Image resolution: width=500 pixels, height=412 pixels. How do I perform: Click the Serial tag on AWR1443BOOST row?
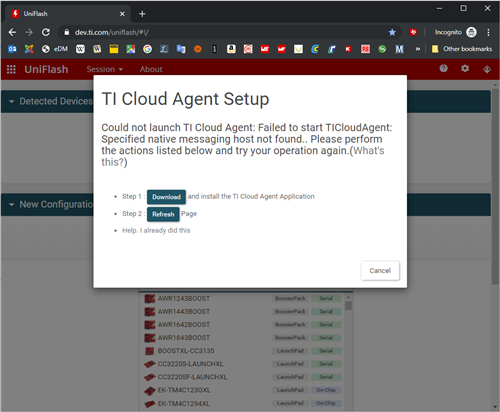[x=326, y=312]
